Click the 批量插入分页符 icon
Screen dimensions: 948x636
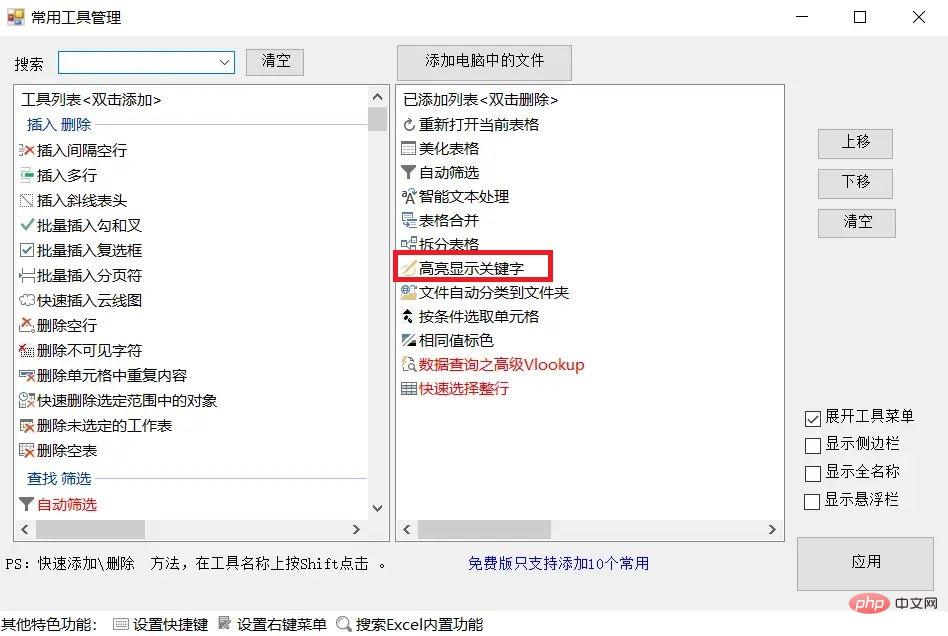click(x=27, y=275)
